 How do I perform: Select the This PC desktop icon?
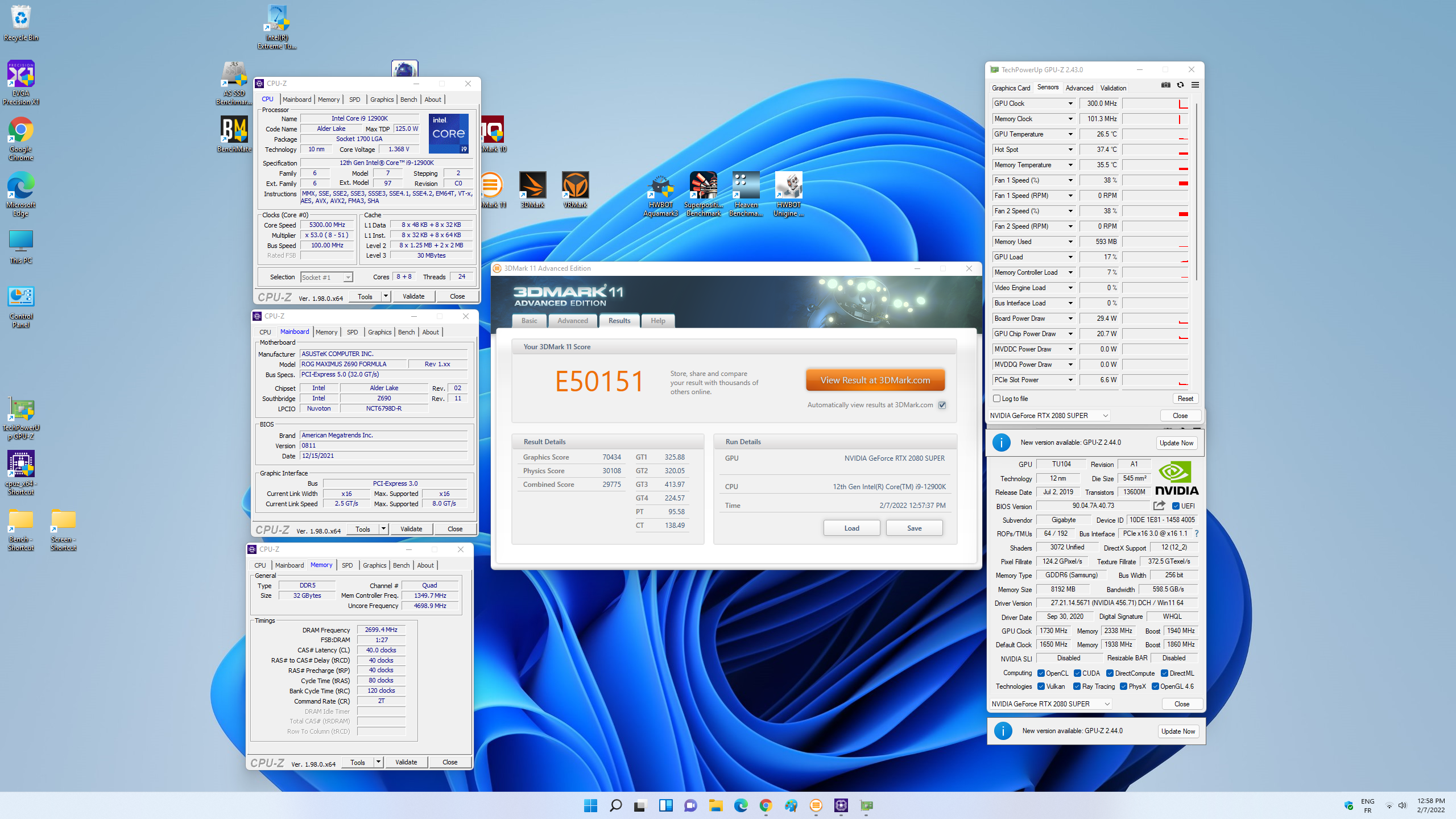pos(21,246)
